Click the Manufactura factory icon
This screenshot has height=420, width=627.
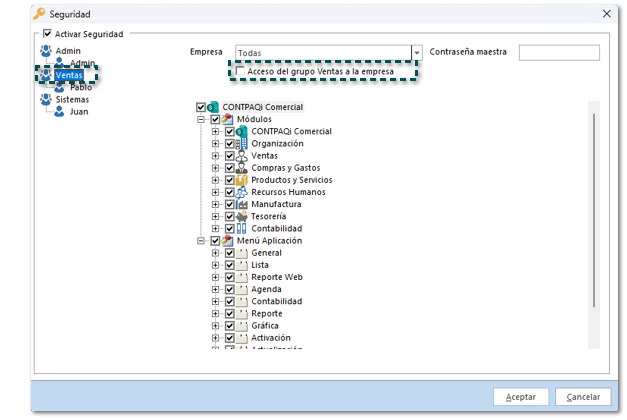point(242,204)
